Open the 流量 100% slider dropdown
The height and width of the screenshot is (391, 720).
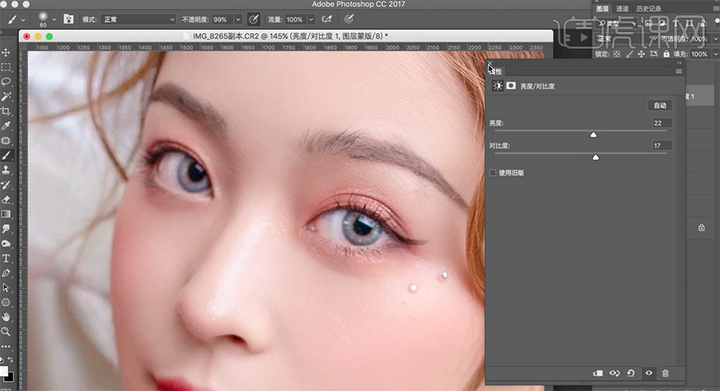(311, 19)
